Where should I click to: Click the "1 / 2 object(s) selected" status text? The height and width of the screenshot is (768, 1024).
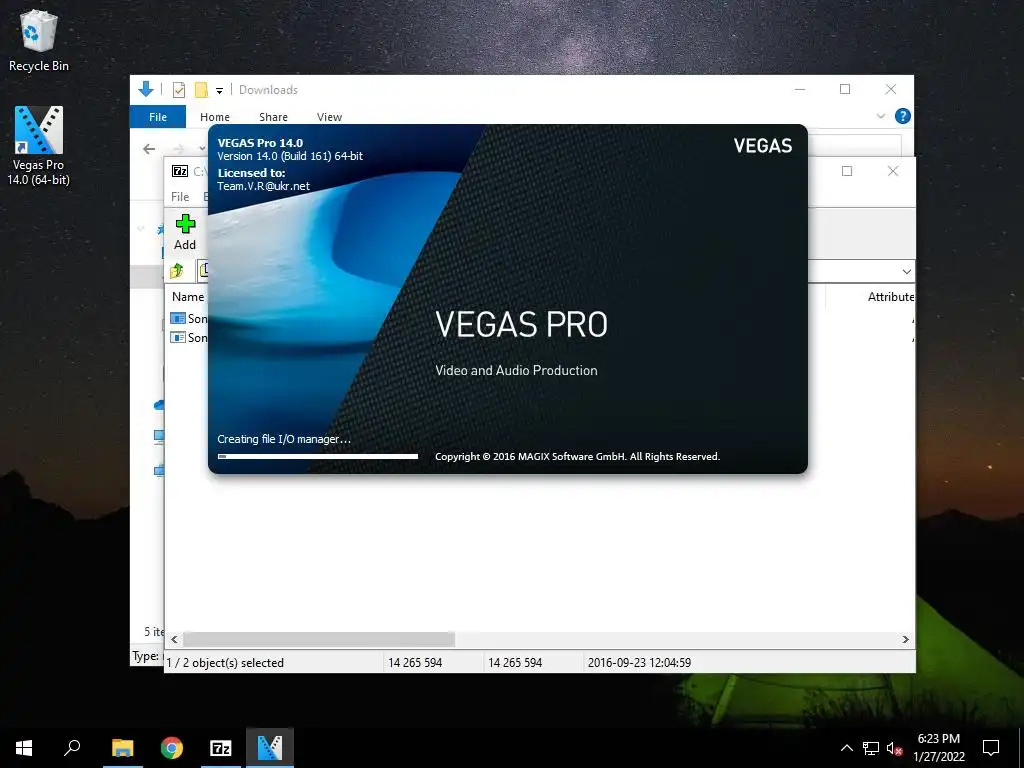pos(225,662)
